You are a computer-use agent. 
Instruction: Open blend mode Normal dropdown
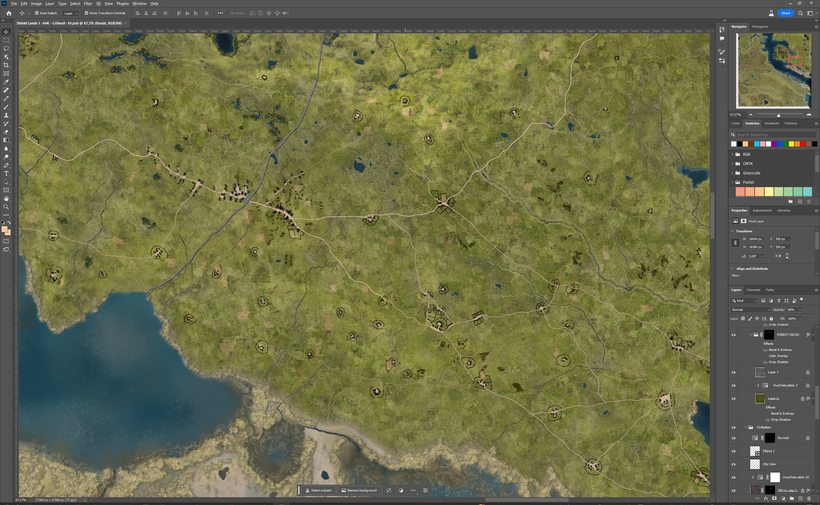coord(750,310)
